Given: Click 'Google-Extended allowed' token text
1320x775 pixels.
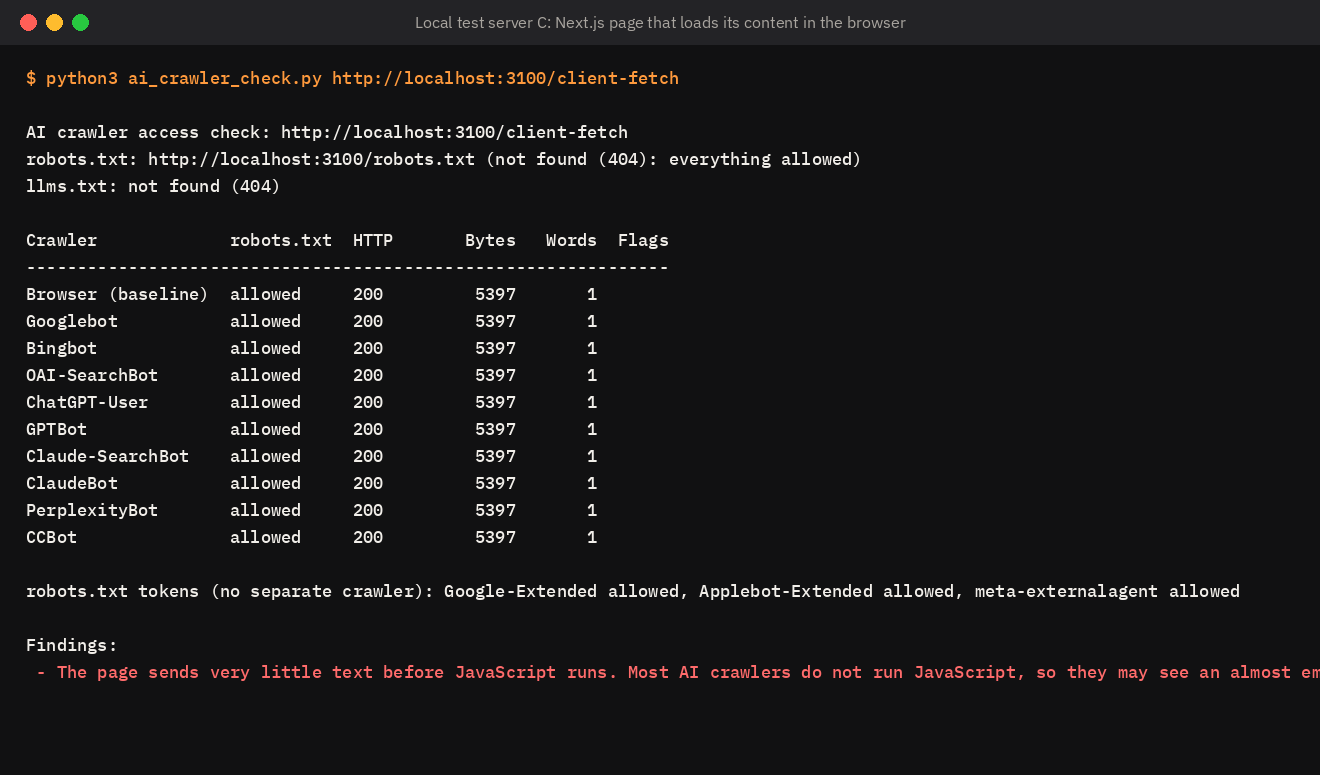Looking at the screenshot, I should point(562,591).
